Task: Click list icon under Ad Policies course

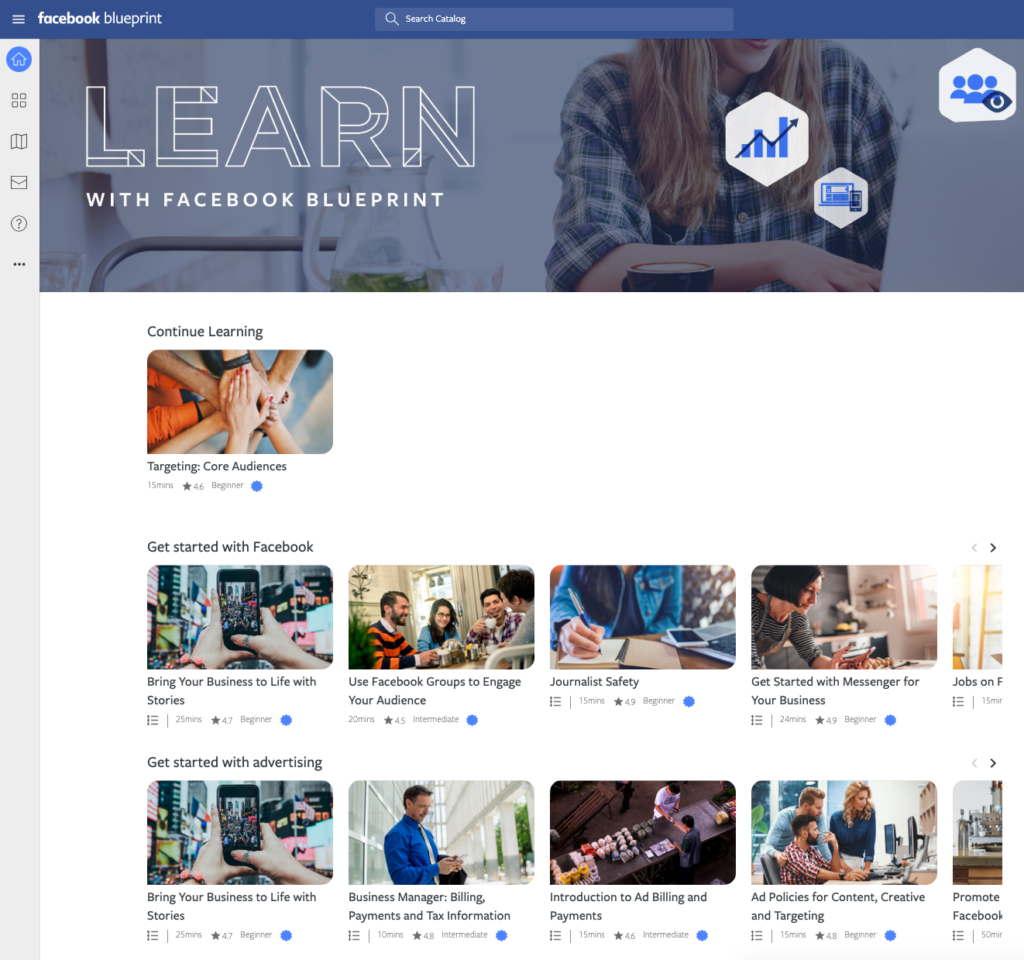Action: (757, 935)
